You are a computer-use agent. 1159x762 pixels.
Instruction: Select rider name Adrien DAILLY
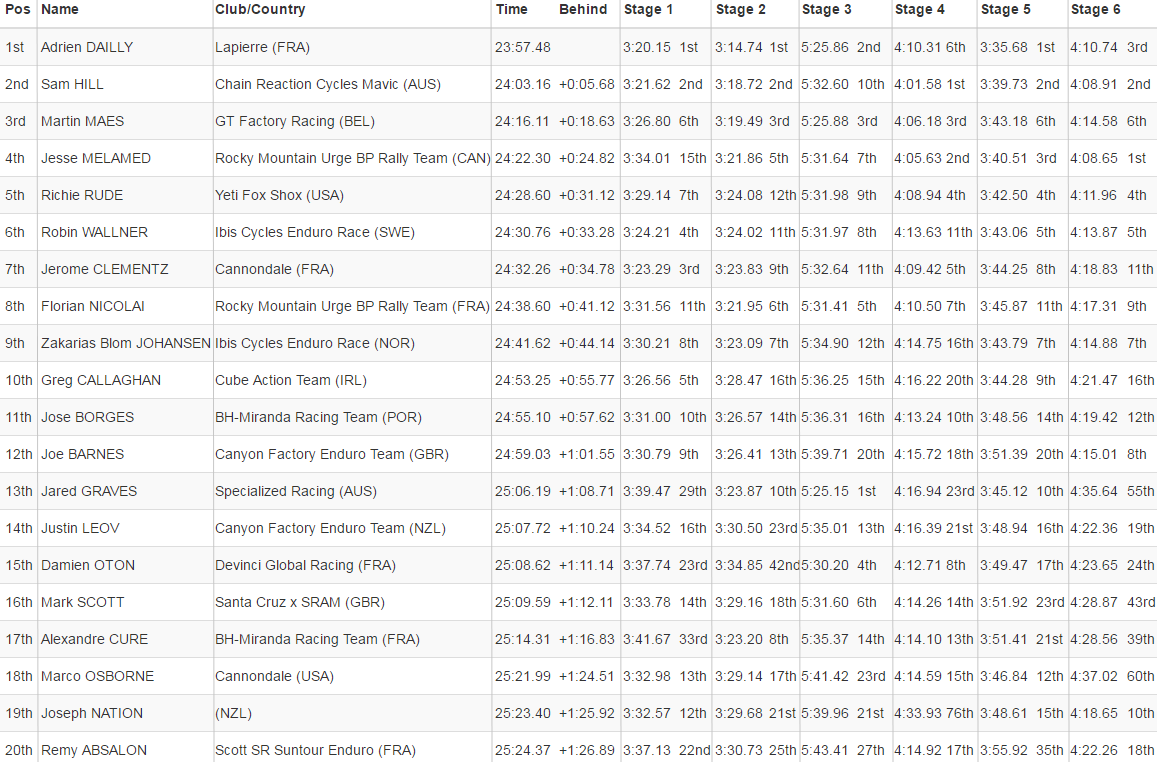point(87,47)
